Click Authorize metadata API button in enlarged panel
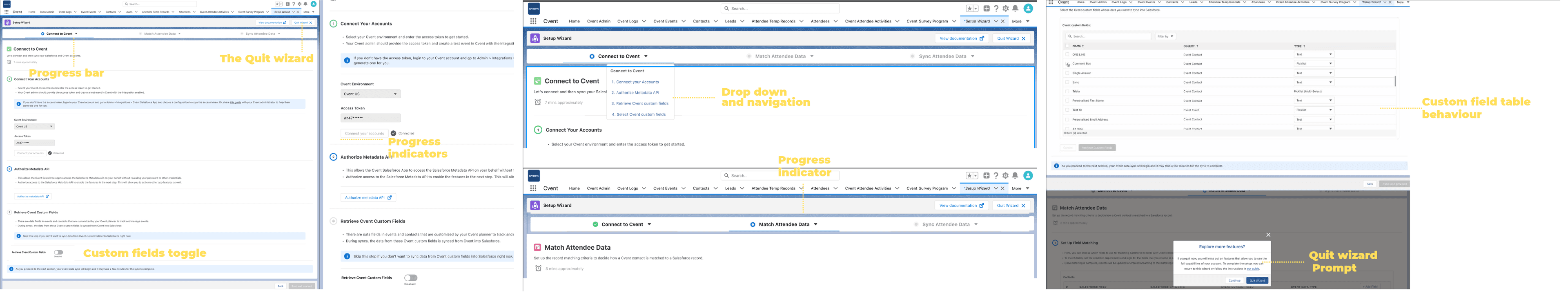The image size is (1568, 300). pyautogui.click(x=369, y=197)
